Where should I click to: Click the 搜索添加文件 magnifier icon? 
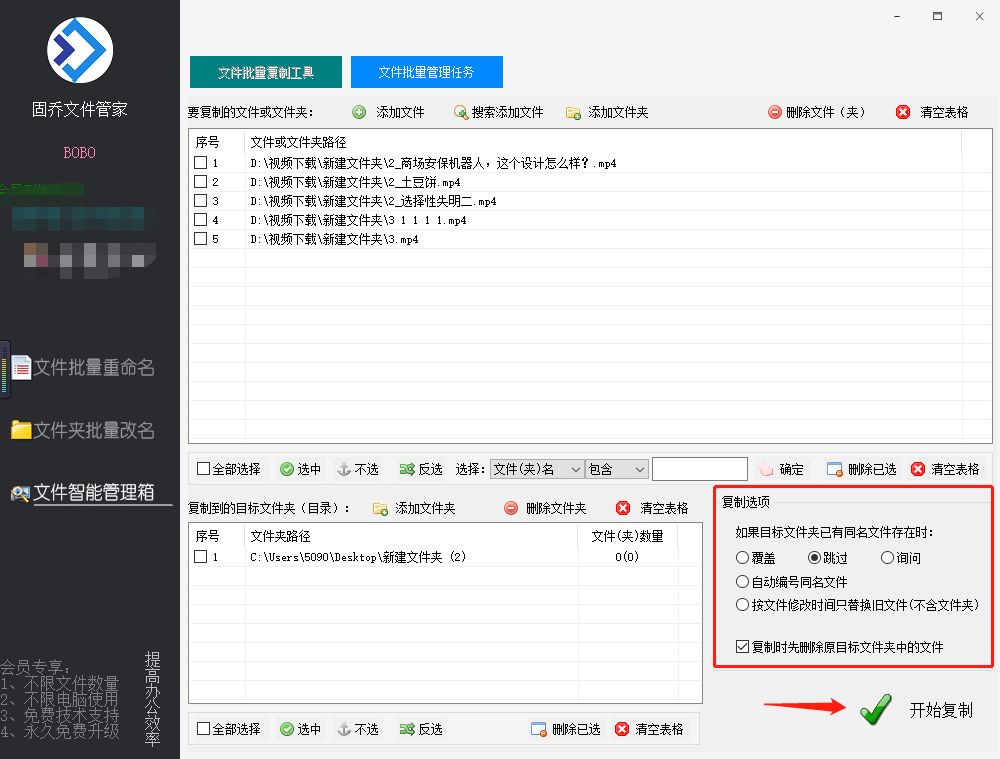[460, 112]
